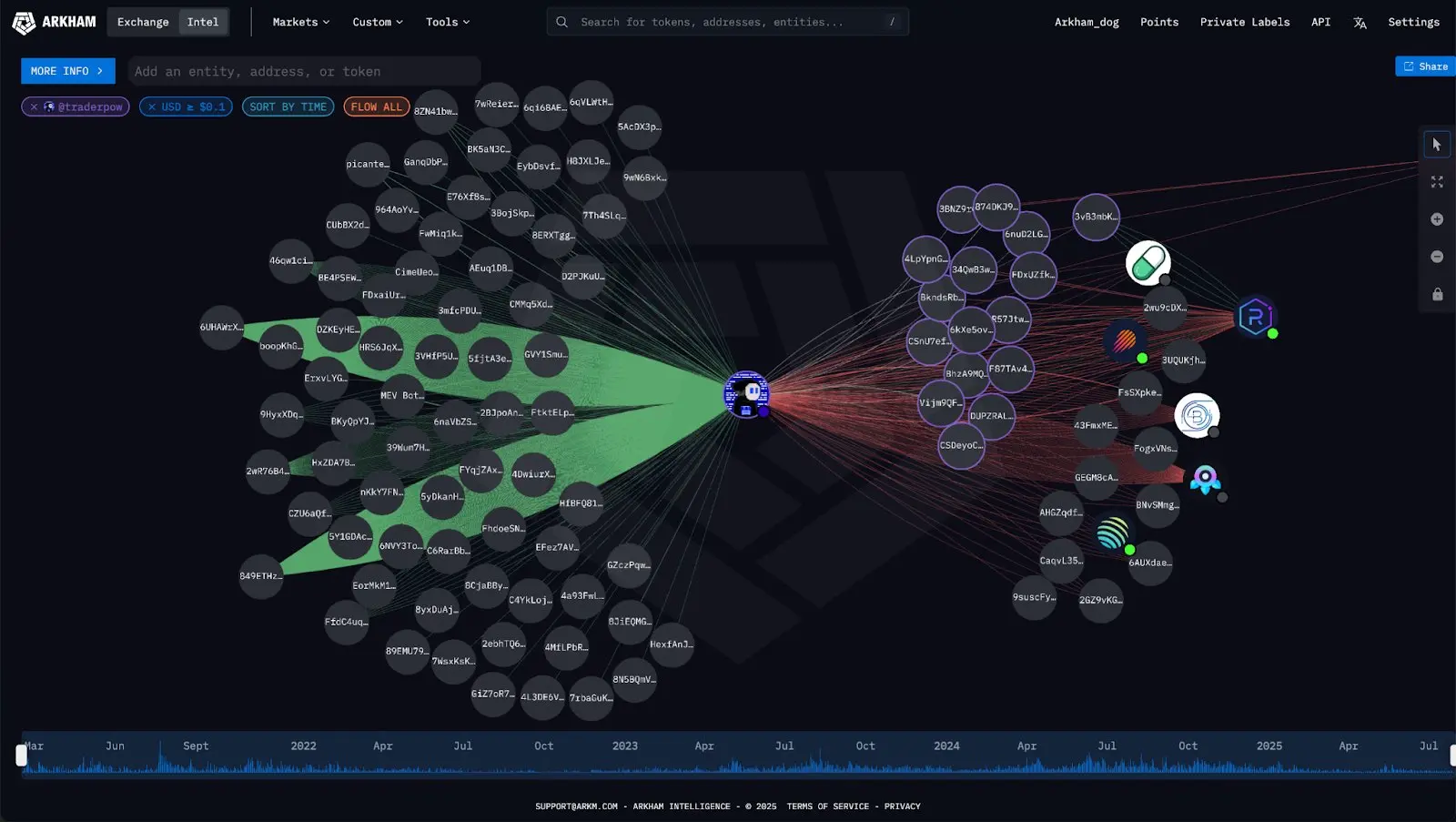Open the Privacy link
This screenshot has width=1456, height=822.
click(903, 807)
